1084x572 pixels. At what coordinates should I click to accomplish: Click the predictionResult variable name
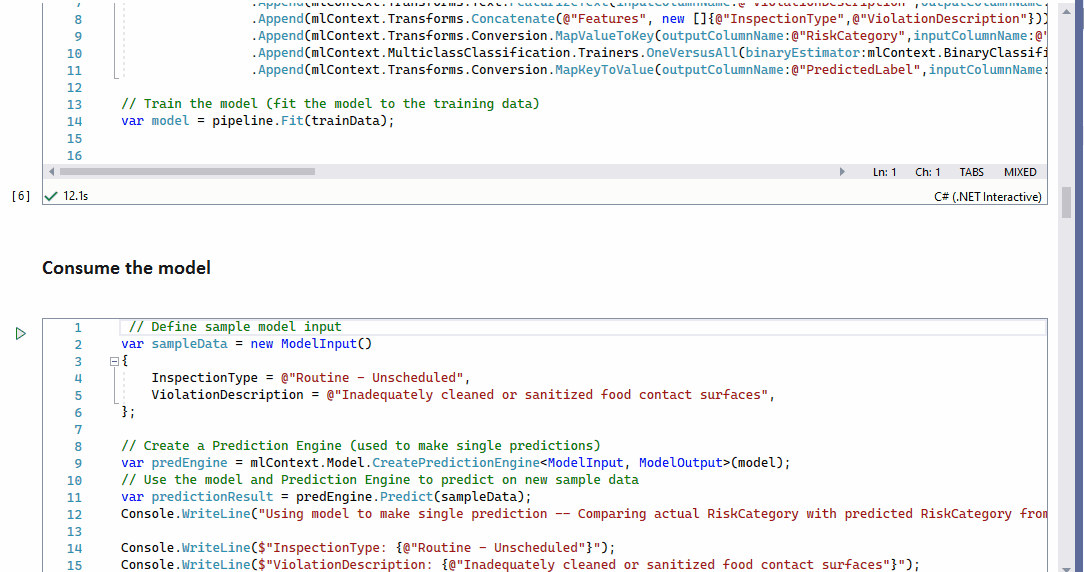[x=212, y=497]
